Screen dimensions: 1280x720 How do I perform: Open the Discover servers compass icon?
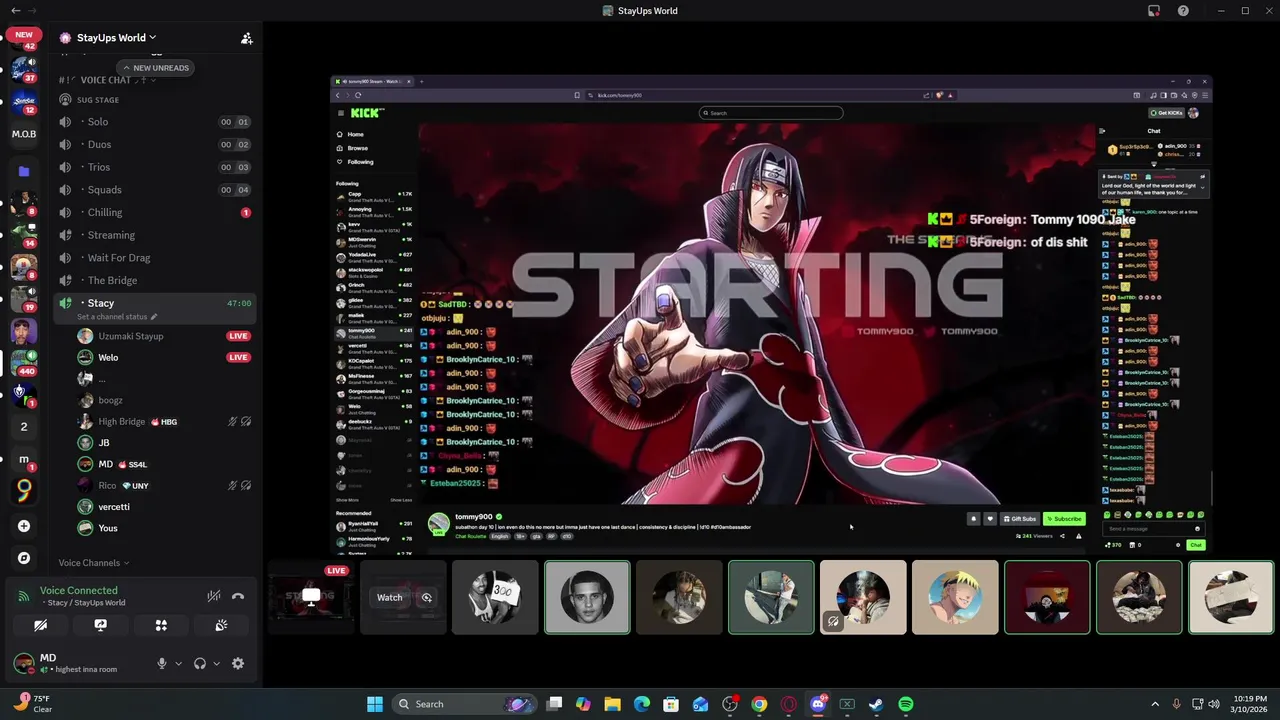pyautogui.click(x=24, y=558)
